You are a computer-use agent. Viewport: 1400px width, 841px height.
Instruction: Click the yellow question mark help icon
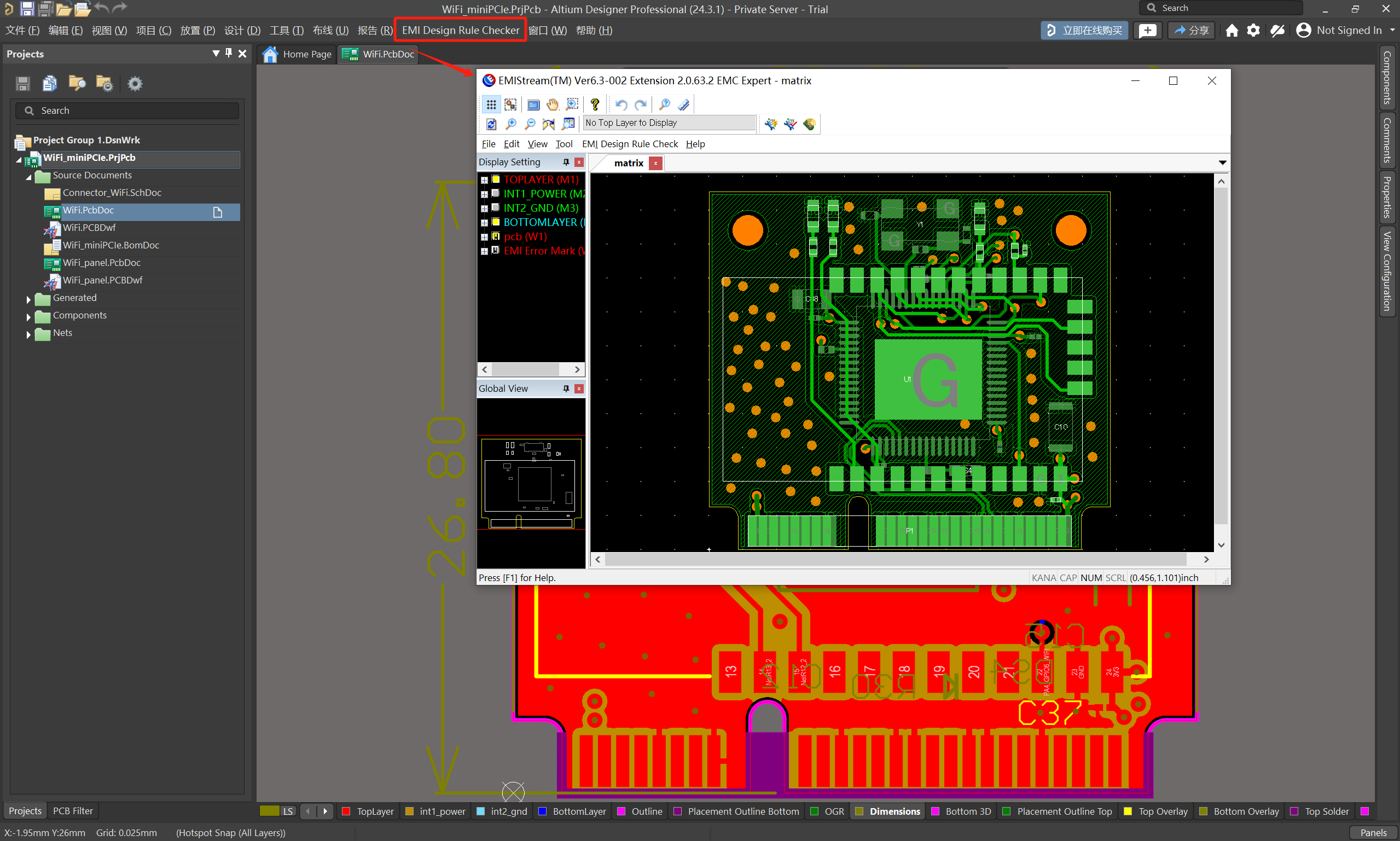point(594,105)
